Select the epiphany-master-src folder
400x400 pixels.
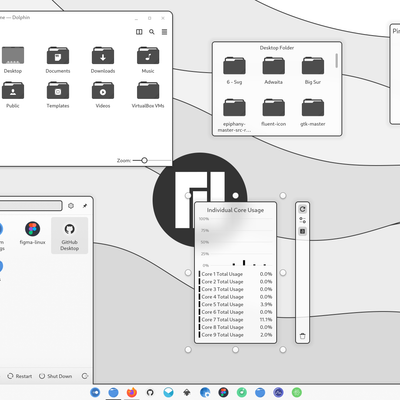[x=234, y=115]
